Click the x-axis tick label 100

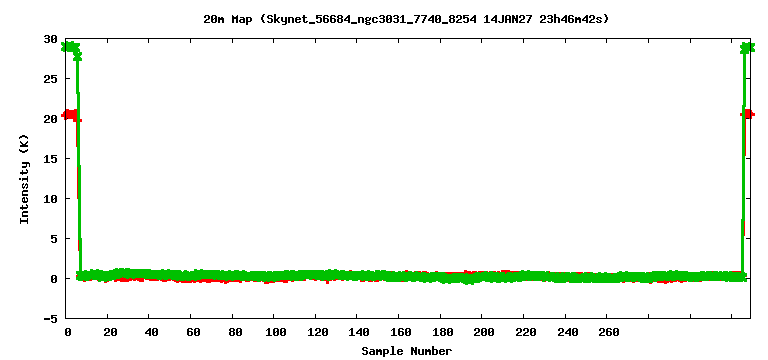tap(273, 332)
